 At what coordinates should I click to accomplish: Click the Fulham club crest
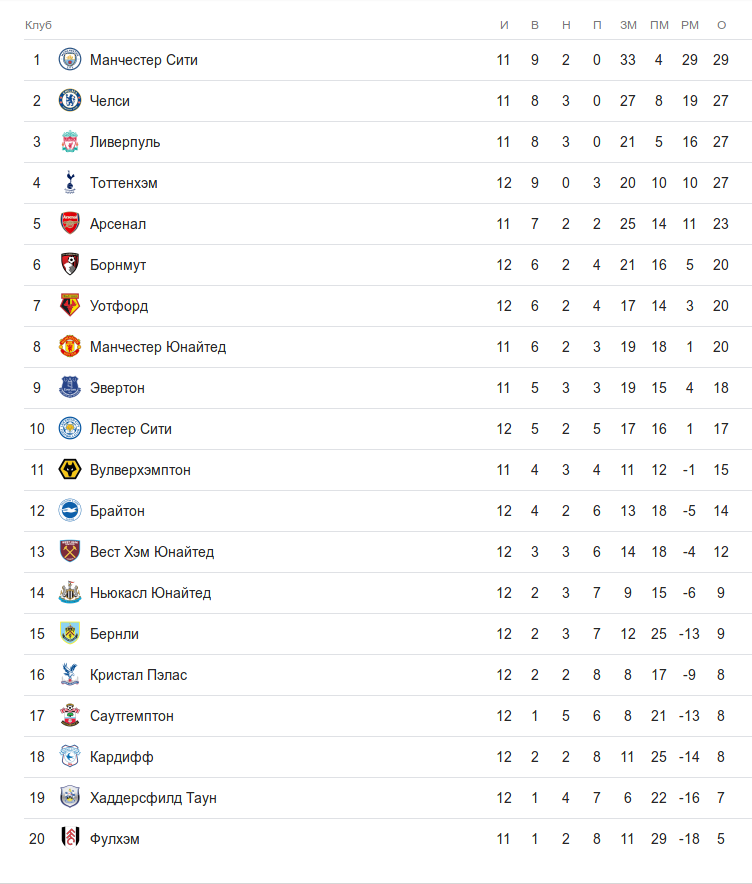click(70, 839)
